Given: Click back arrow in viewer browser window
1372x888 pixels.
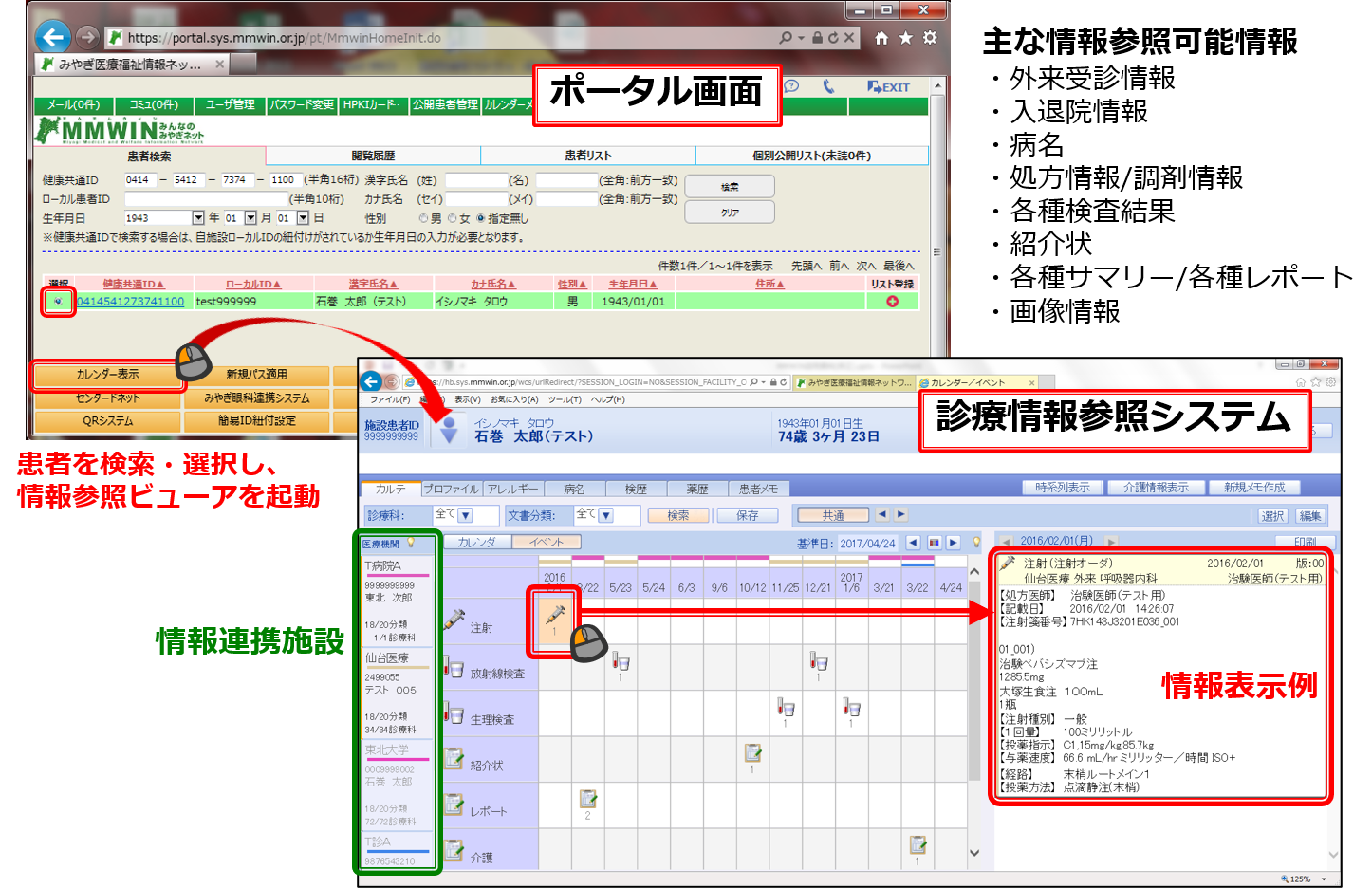Looking at the screenshot, I should [x=371, y=381].
